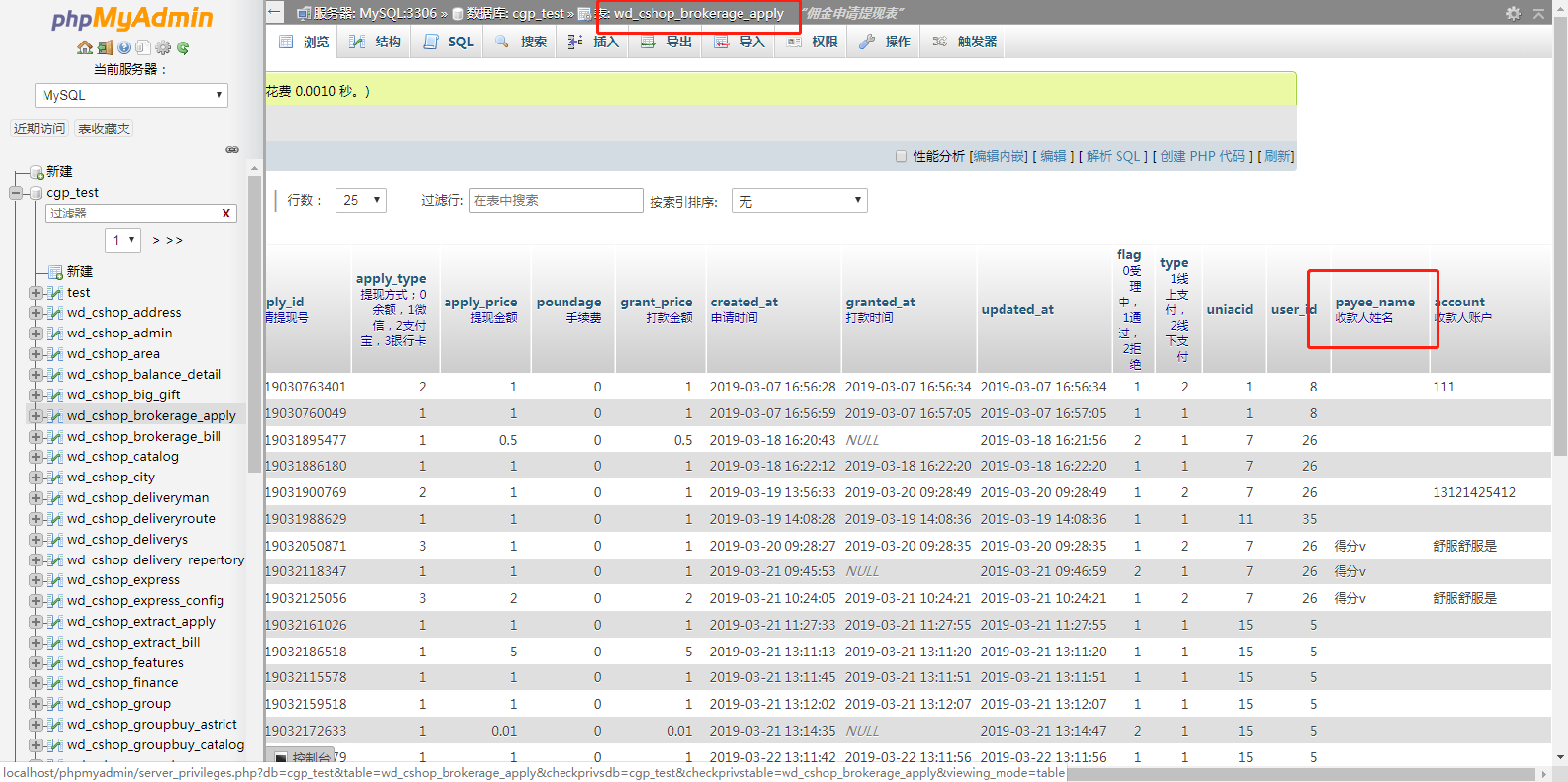This screenshot has width=1568, height=782.
Task: Click the 刷新 (Refresh) link
Action: tap(1277, 156)
